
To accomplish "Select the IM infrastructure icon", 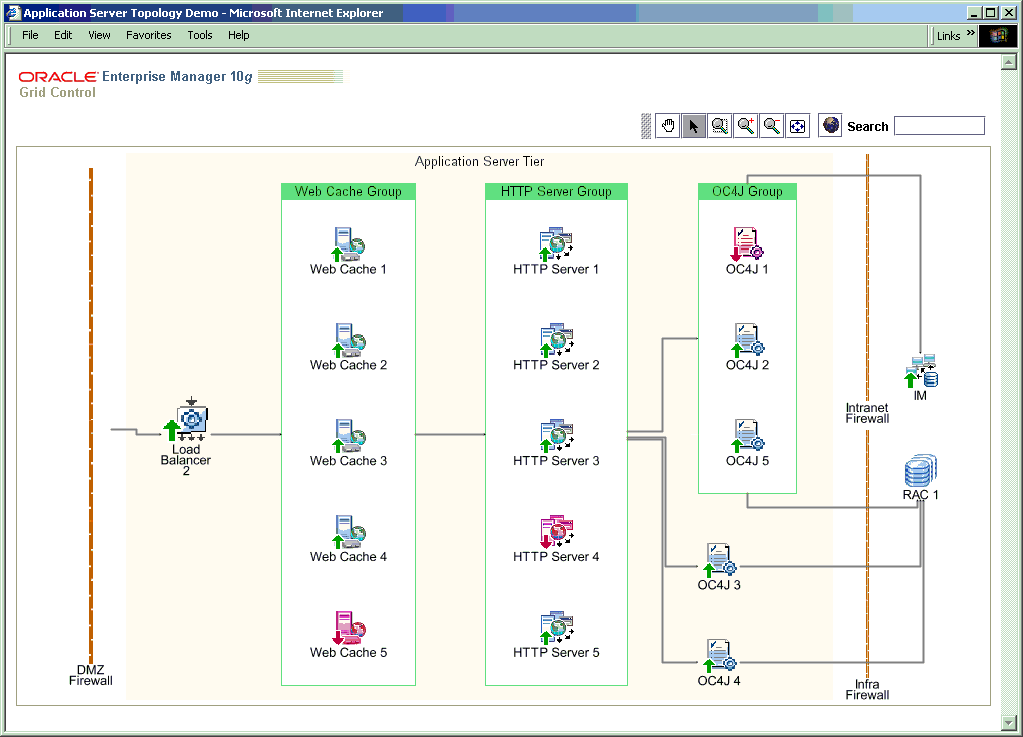I will [921, 371].
